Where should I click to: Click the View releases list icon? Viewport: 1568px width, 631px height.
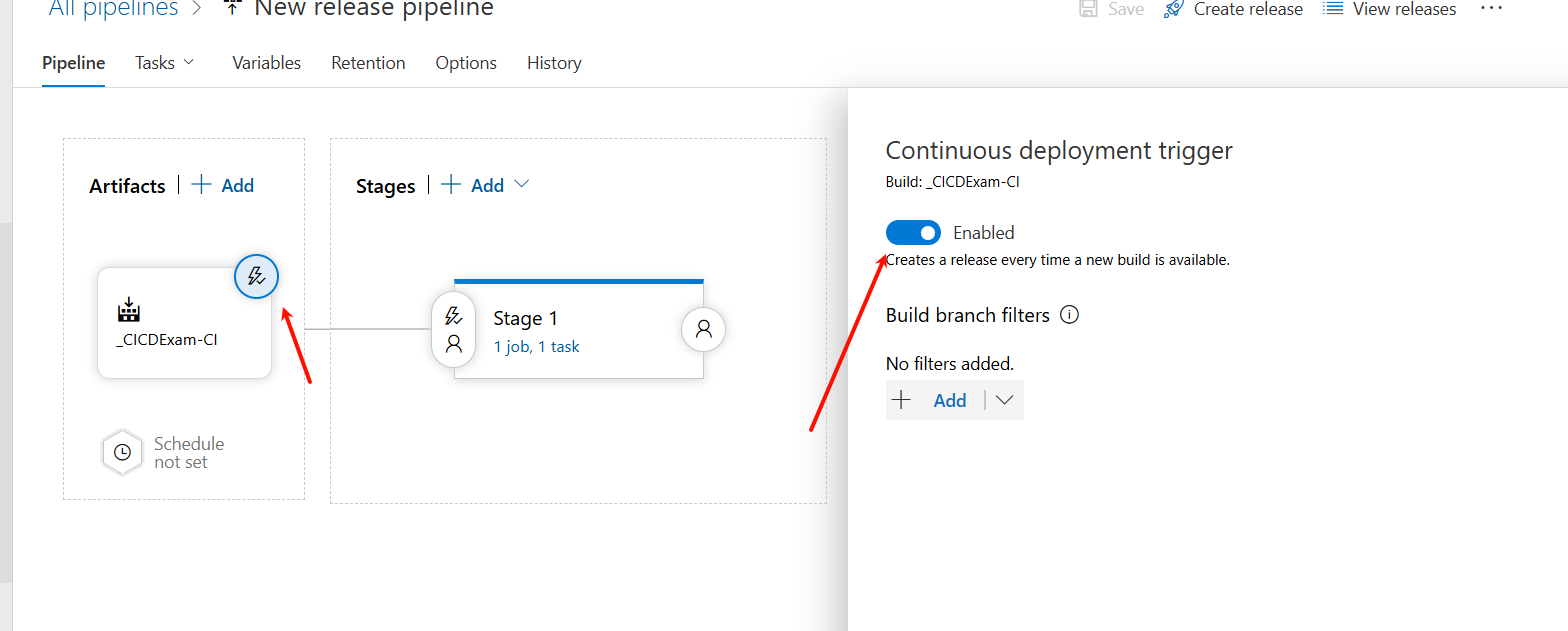(1332, 9)
